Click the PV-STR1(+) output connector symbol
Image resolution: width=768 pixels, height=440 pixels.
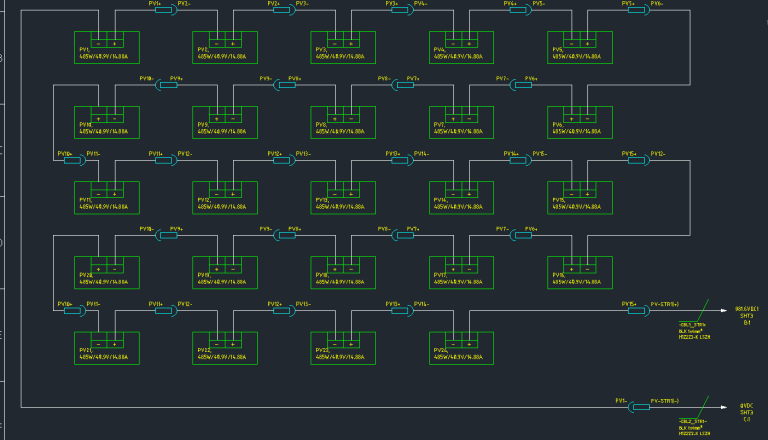click(639, 311)
